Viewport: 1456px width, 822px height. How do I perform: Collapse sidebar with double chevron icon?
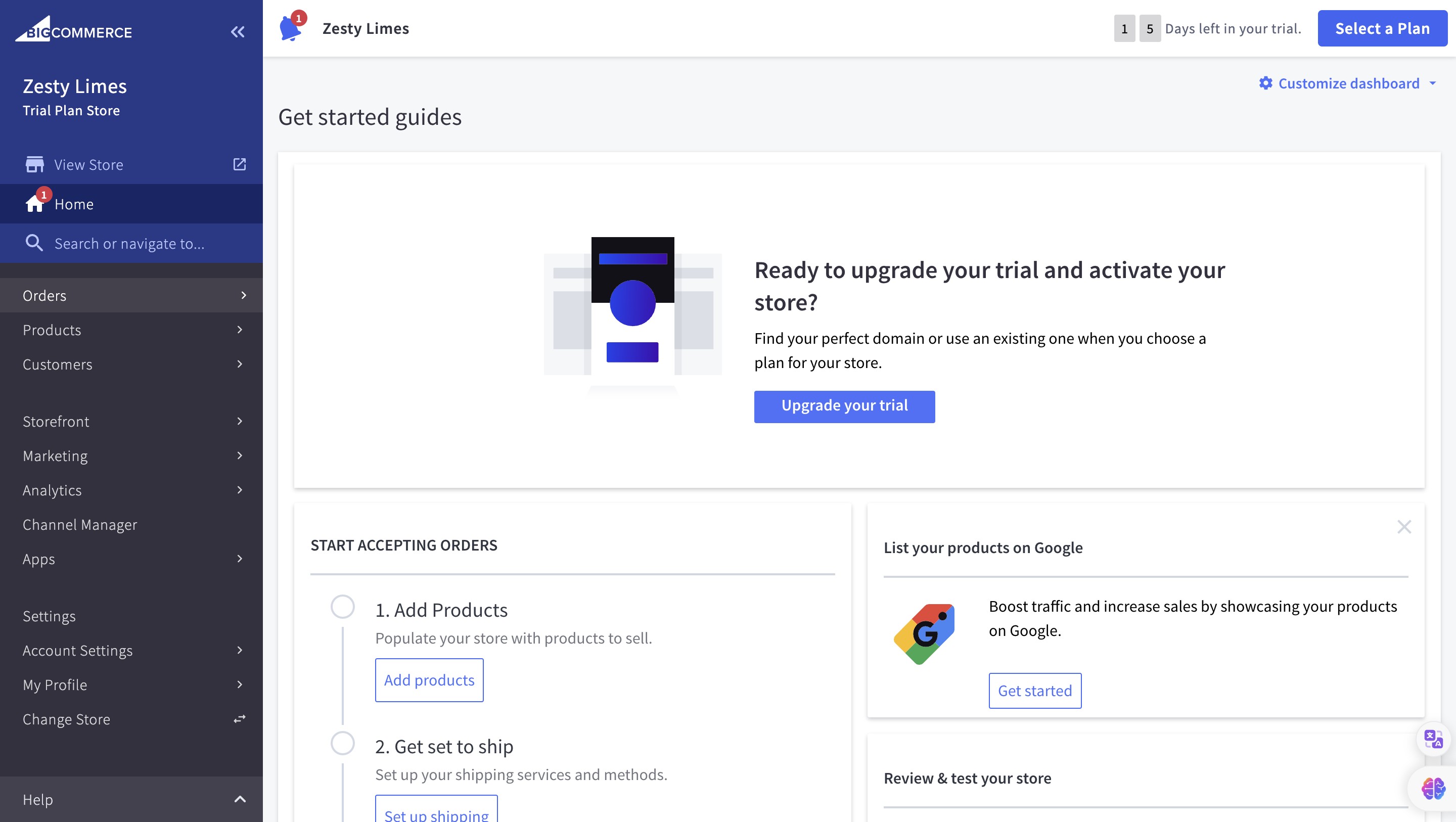(x=238, y=32)
